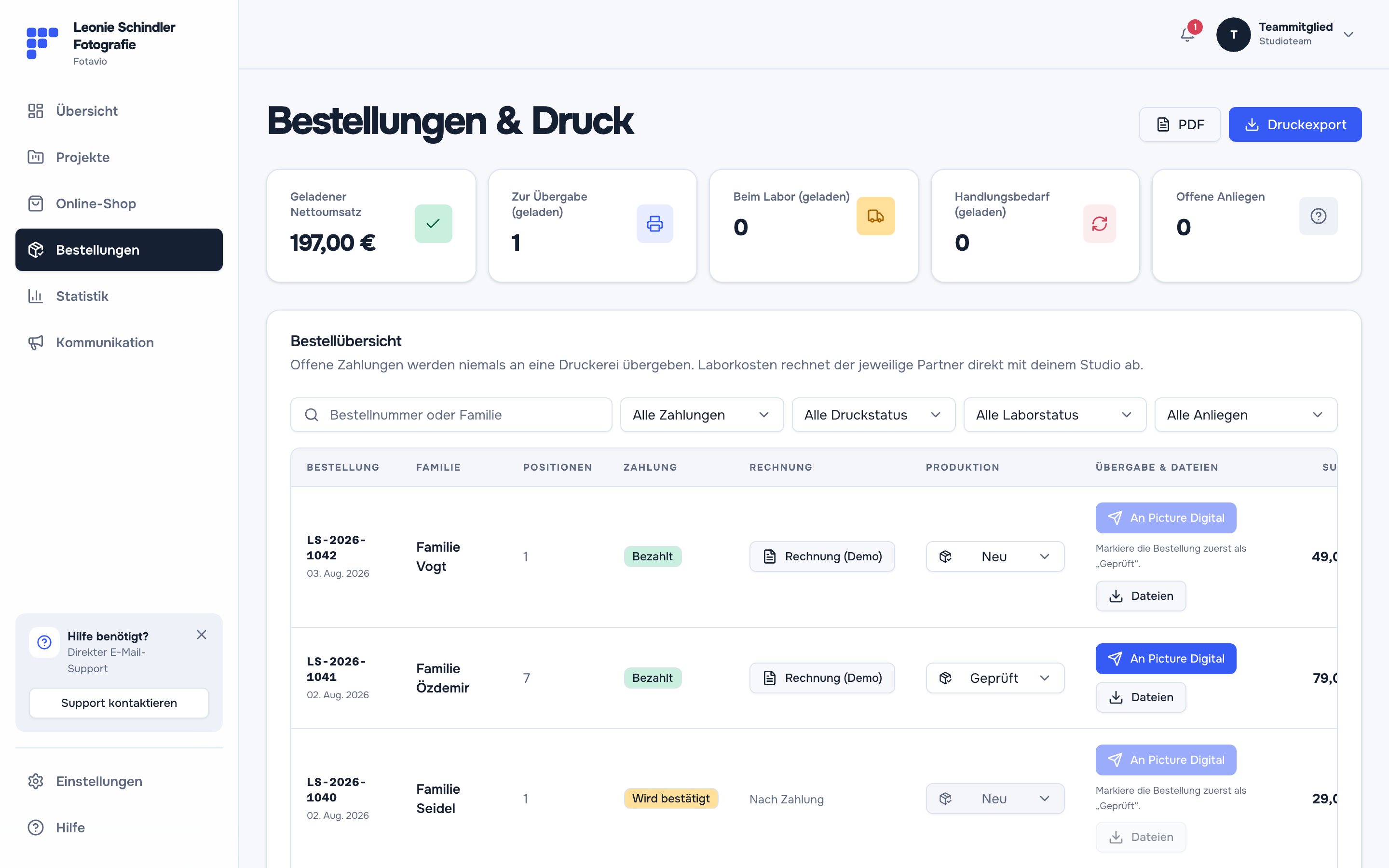The width and height of the screenshot is (1389, 868).
Task: Focus the Bestellnummer oder Familie search field
Action: [451, 415]
